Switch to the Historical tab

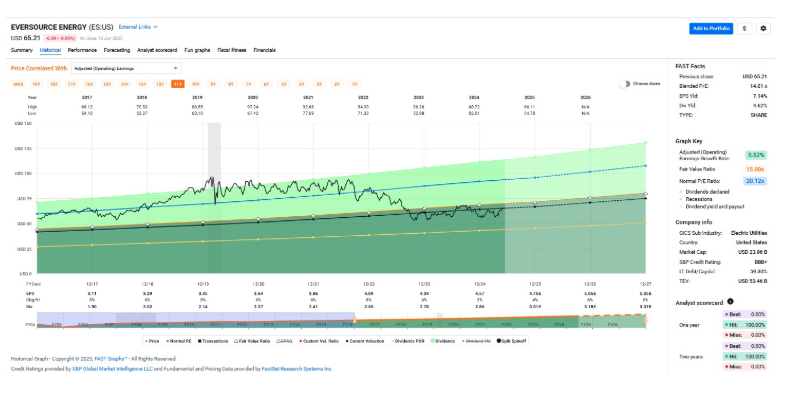click(50, 50)
